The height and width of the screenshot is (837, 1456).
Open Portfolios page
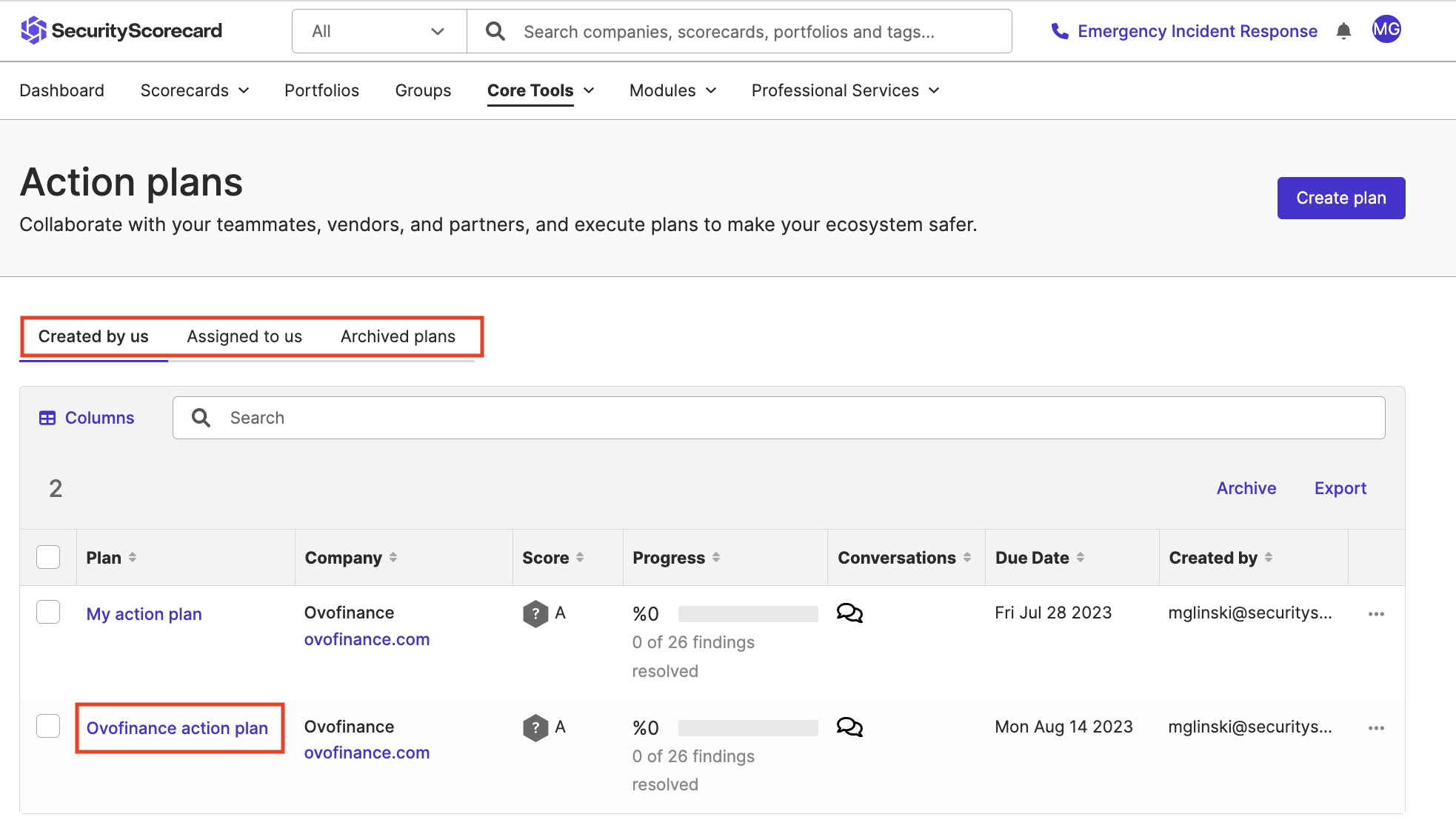321,90
